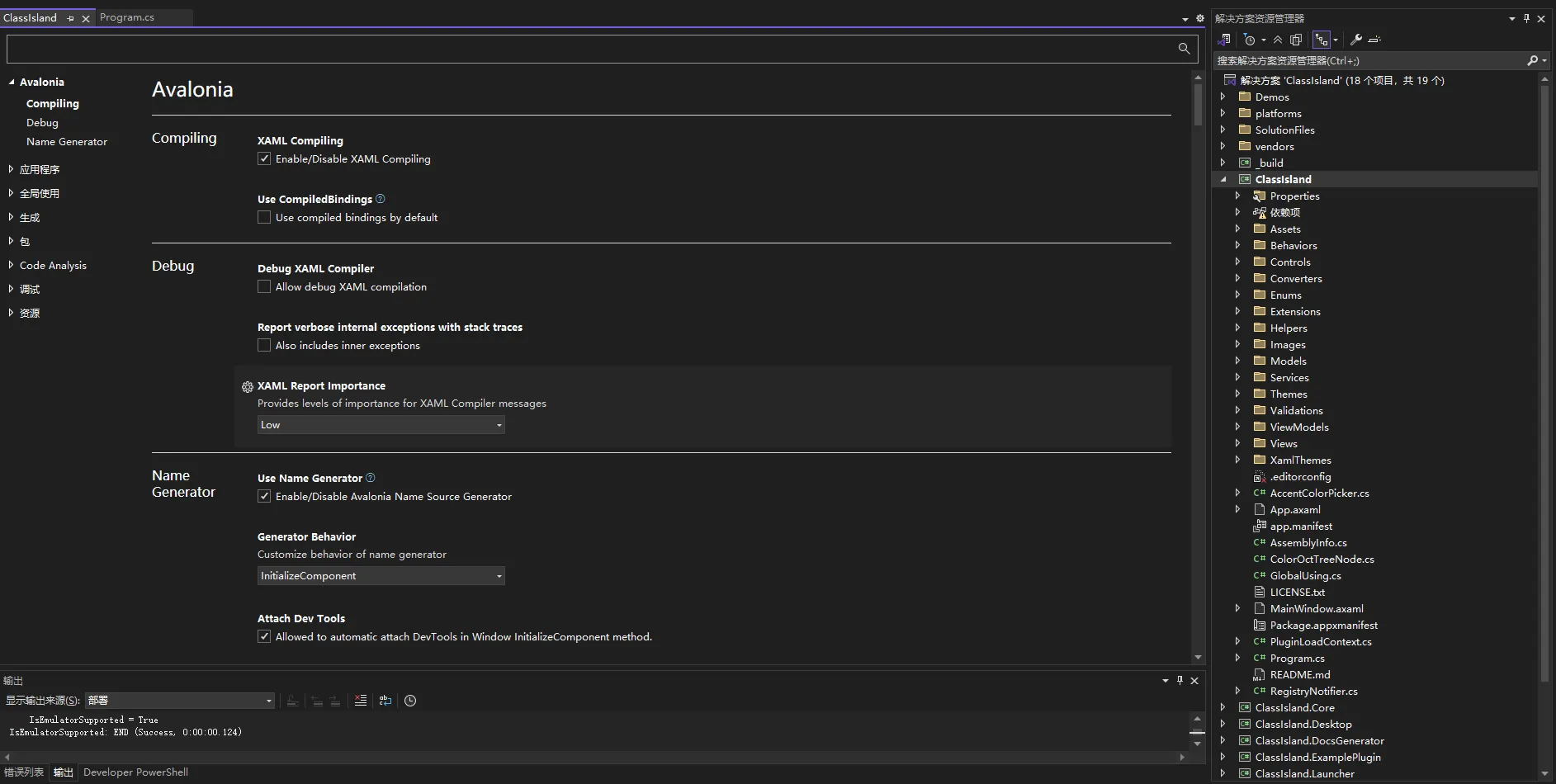Close the ClassIsland document tab
Viewport: 1556px width, 784px height.
[x=85, y=18]
